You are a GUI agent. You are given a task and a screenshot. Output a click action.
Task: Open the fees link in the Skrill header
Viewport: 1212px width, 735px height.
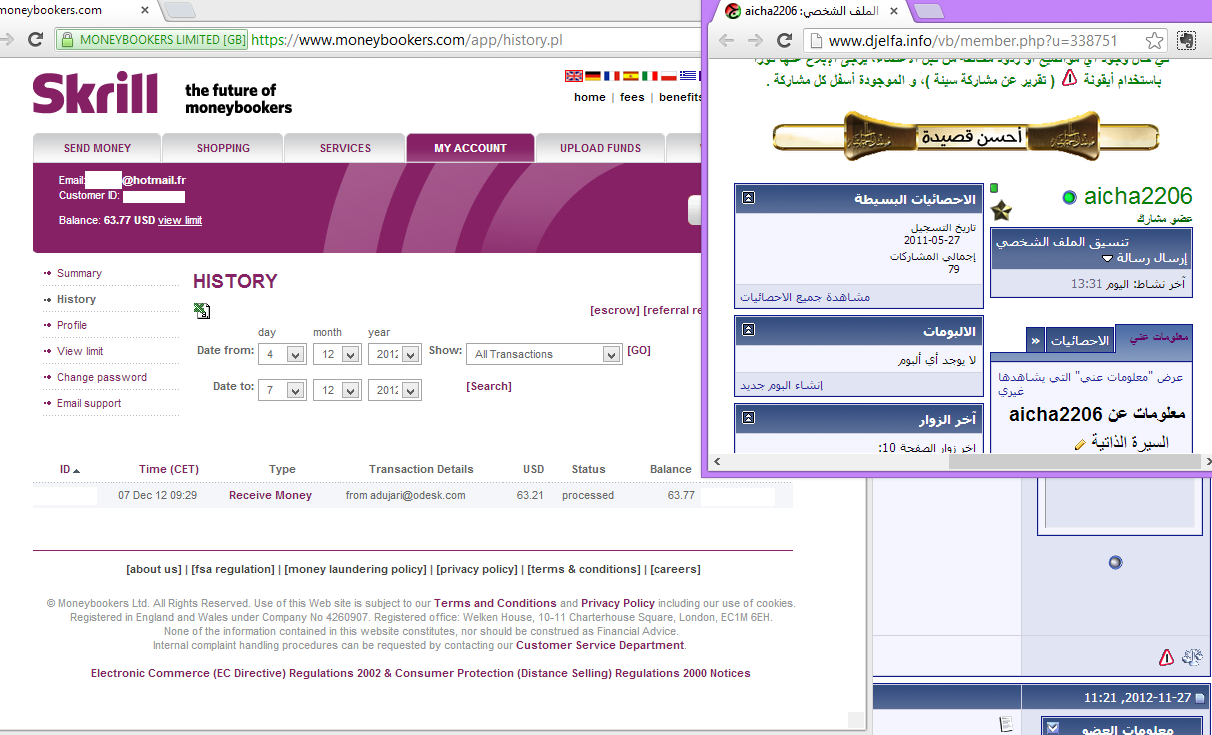coord(632,97)
